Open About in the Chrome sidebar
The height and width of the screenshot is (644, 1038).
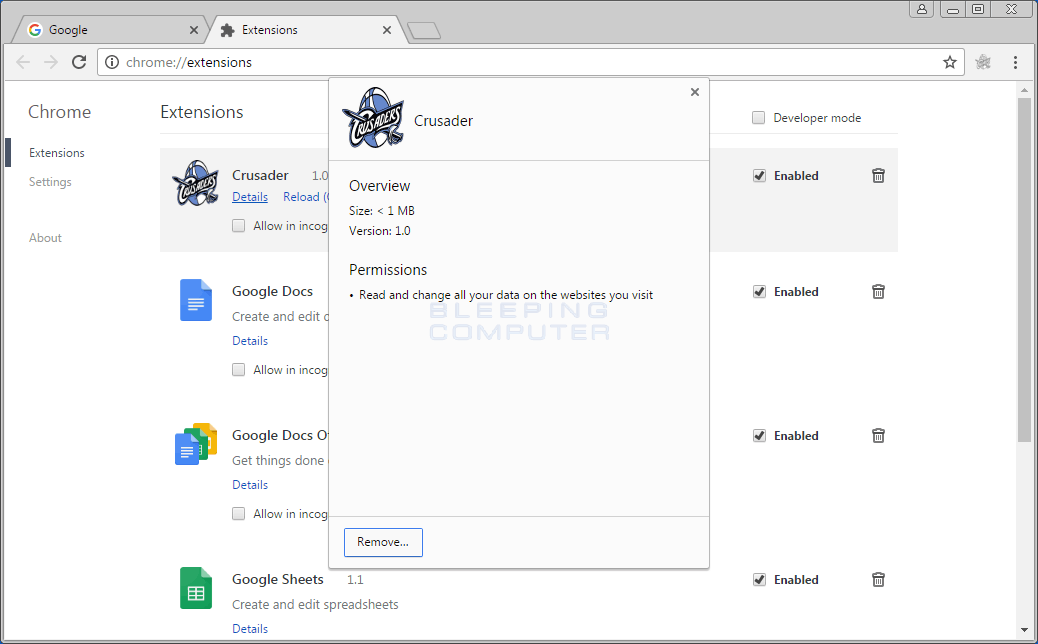tap(45, 238)
